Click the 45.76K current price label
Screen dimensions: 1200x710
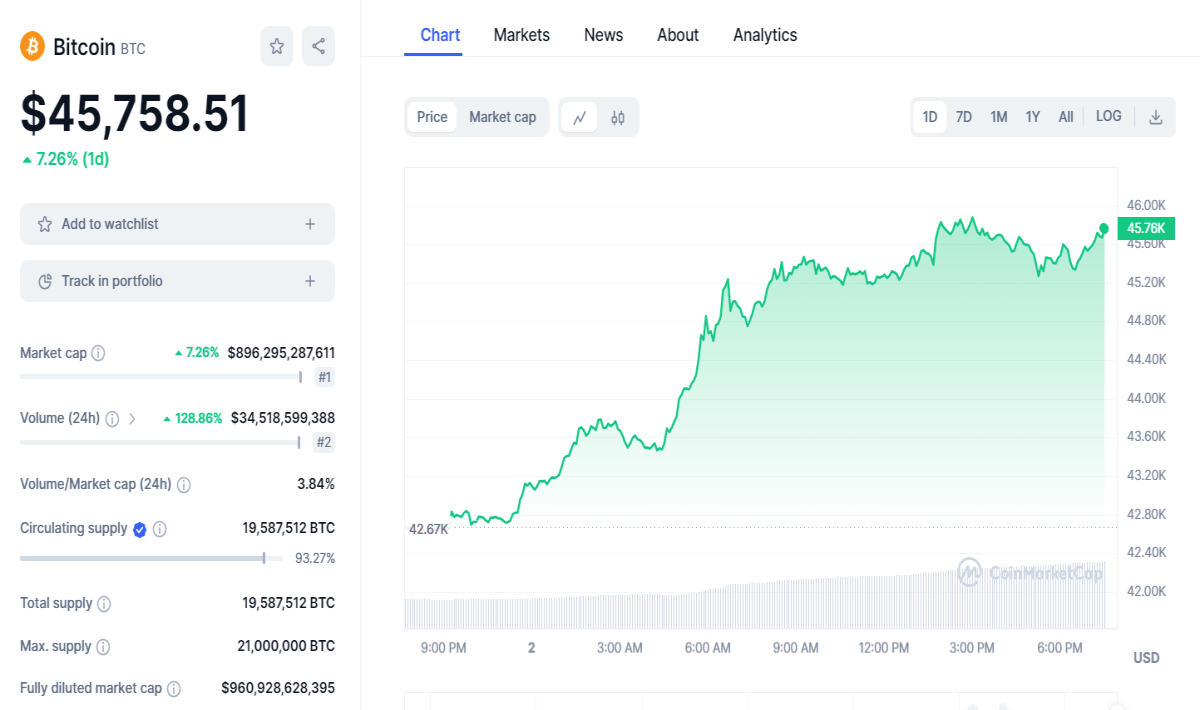click(x=1146, y=228)
